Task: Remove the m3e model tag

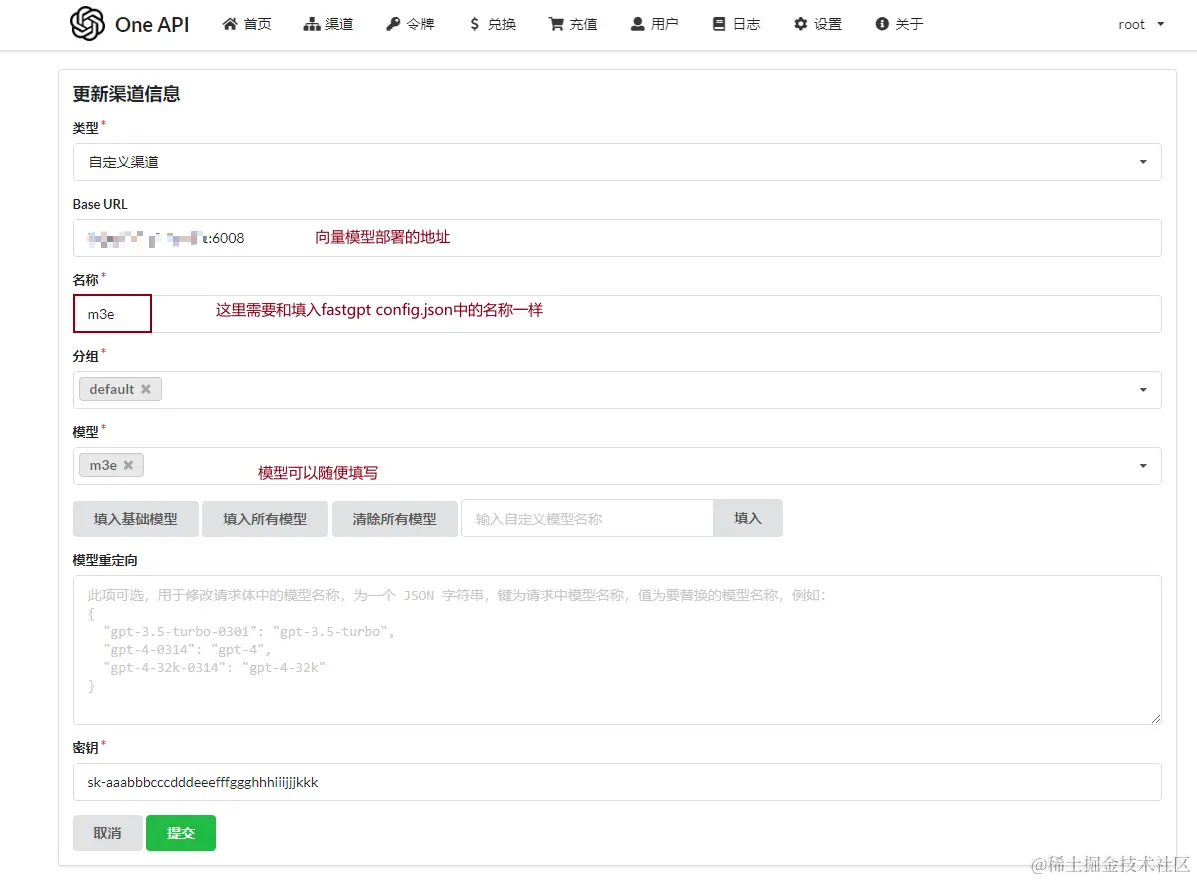Action: pos(128,465)
